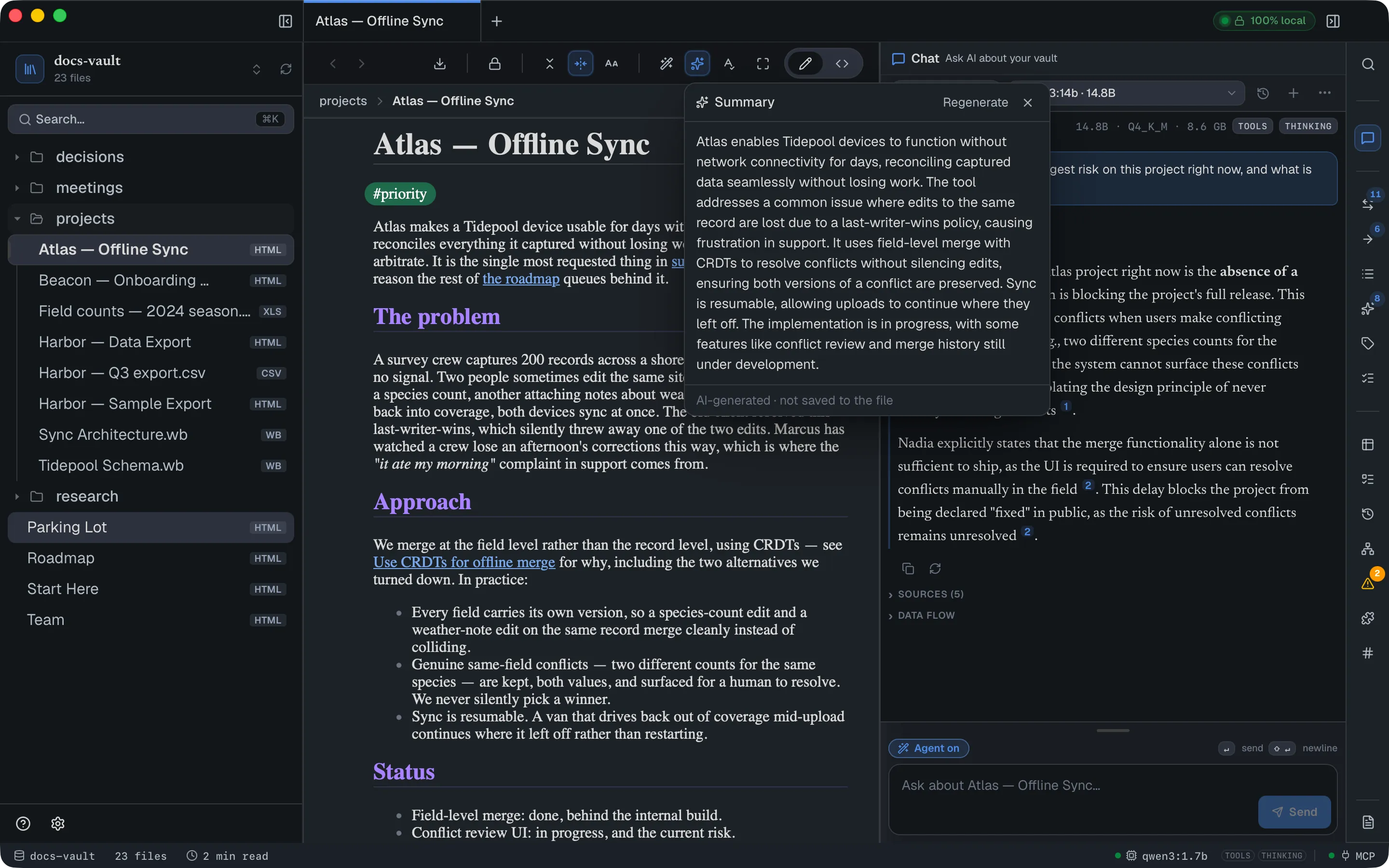
Task: Open a new tab with the plus button
Action: tap(497, 21)
